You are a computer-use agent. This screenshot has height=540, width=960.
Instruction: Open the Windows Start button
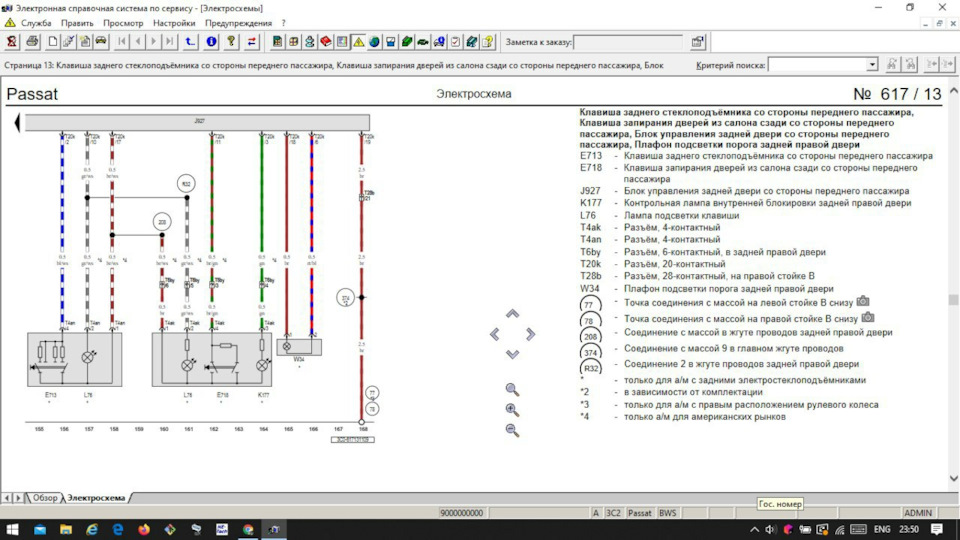(12, 530)
